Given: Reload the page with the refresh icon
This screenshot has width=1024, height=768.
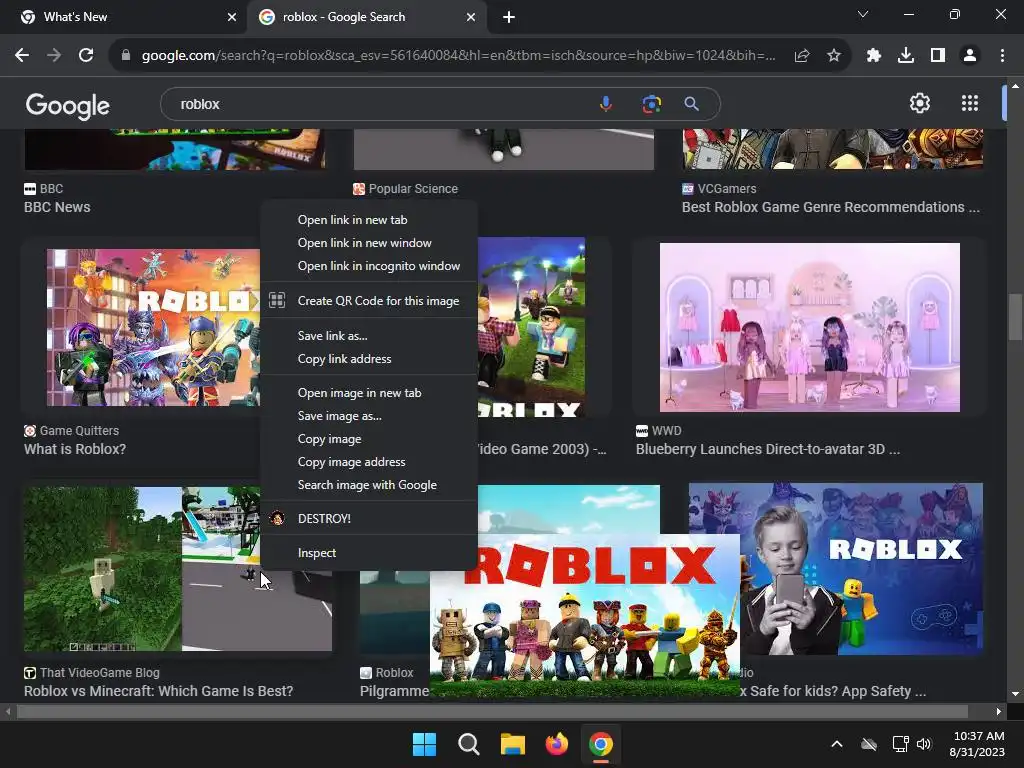Looking at the screenshot, I should pos(86,56).
